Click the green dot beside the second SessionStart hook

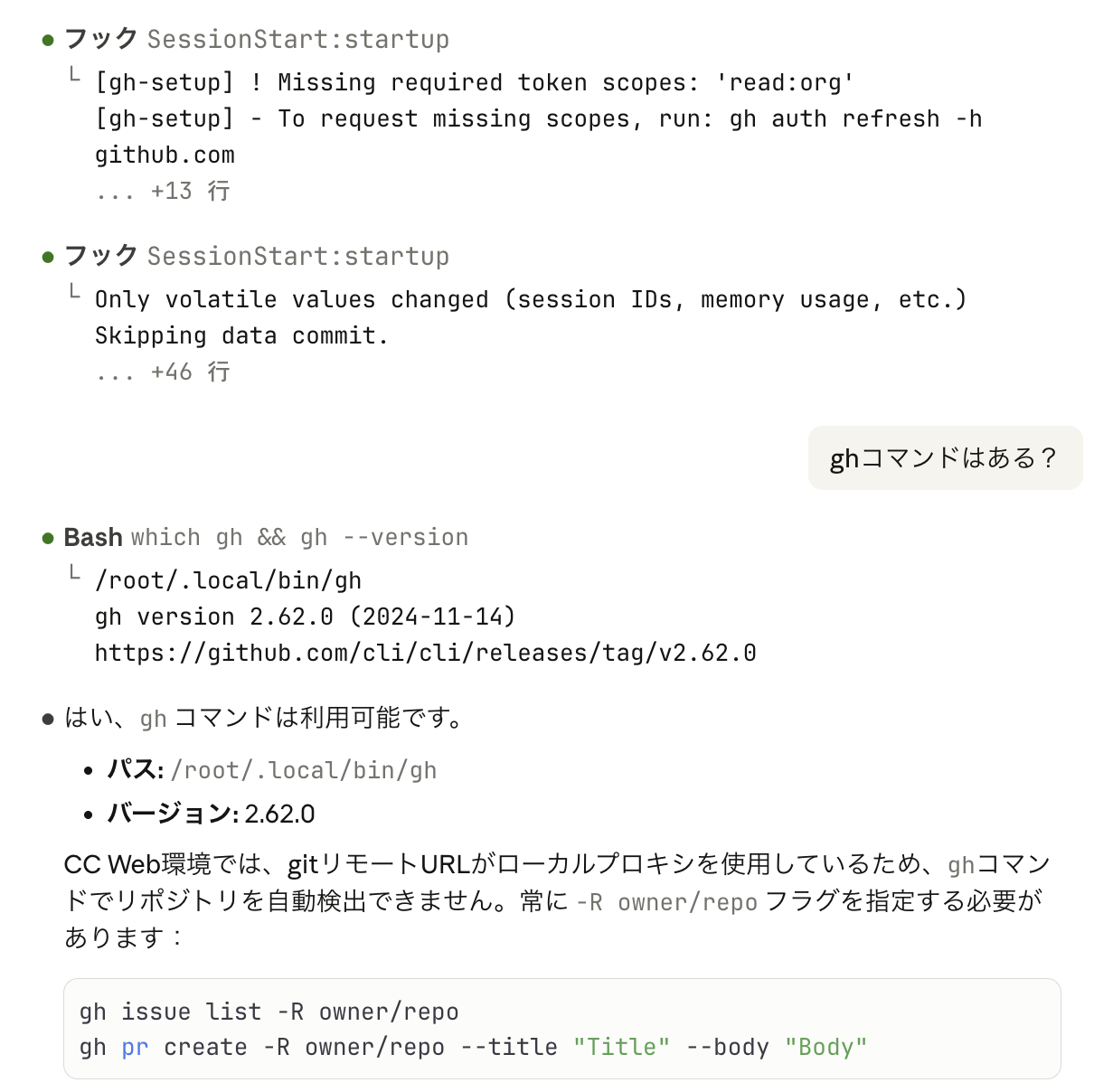tap(48, 258)
